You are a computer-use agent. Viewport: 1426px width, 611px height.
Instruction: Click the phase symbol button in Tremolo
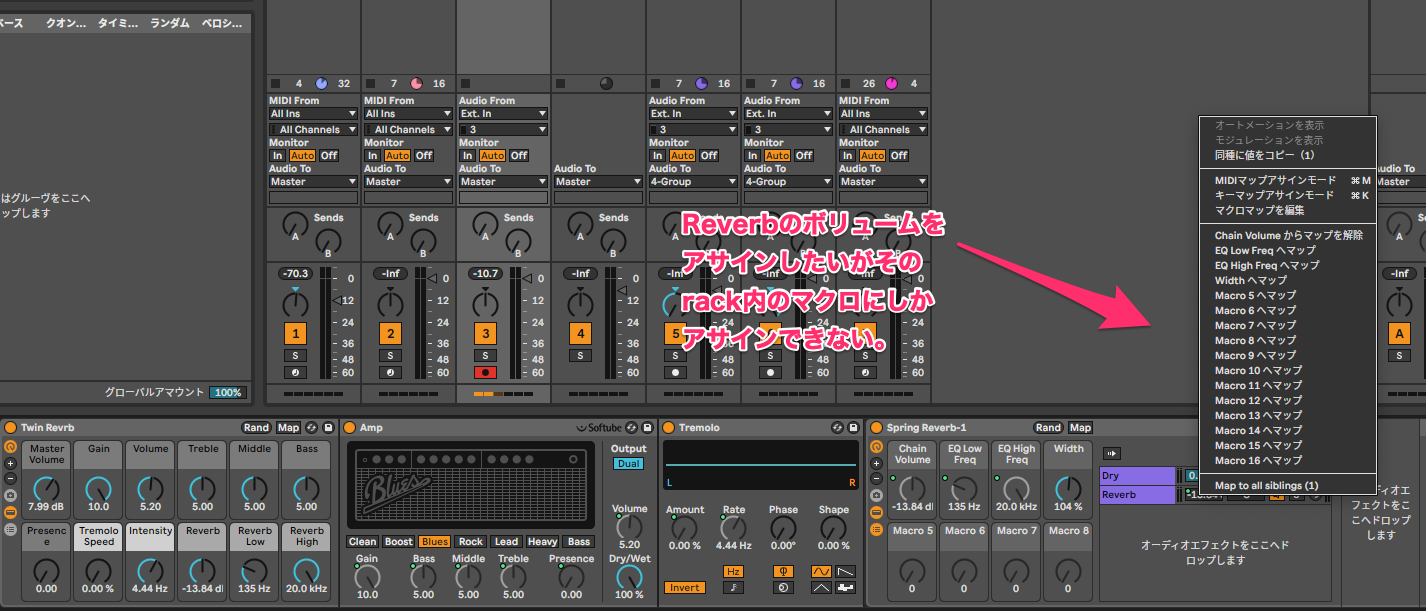point(783,571)
